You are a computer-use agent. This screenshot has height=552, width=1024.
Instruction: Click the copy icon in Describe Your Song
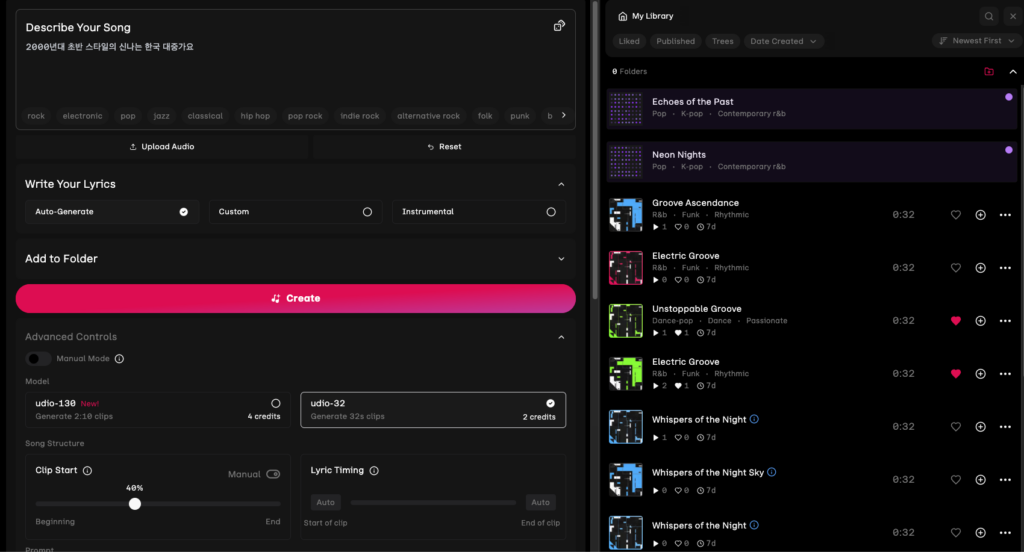point(559,26)
